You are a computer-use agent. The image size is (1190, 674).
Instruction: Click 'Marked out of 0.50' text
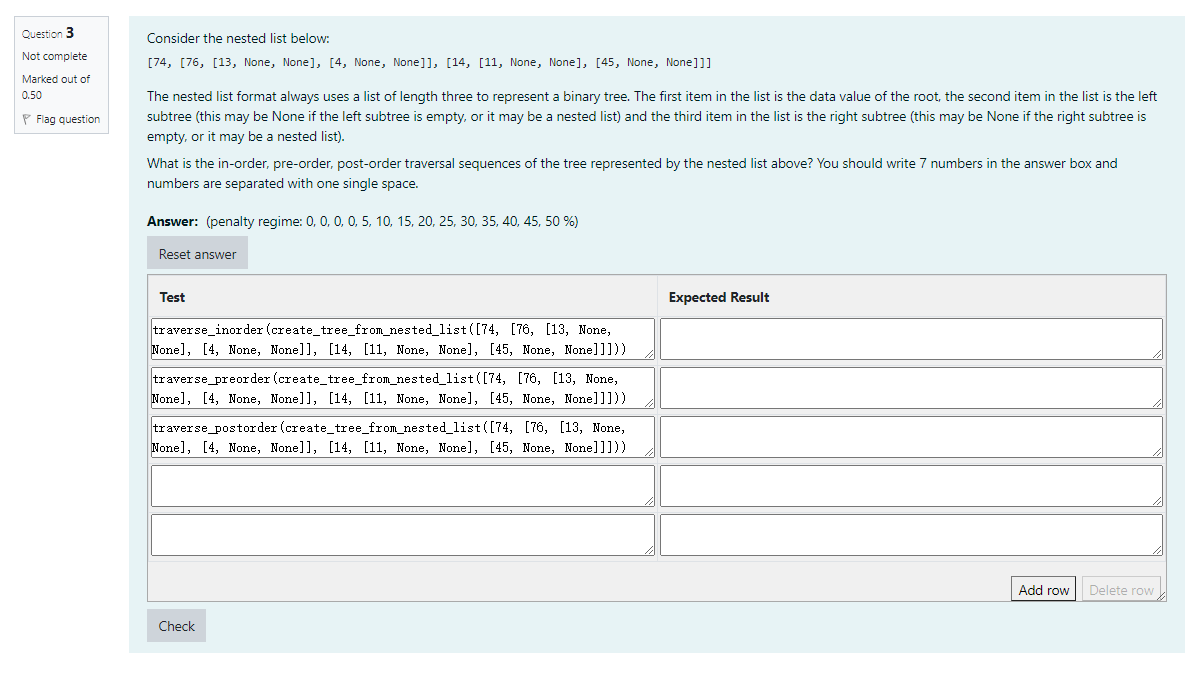pos(55,87)
